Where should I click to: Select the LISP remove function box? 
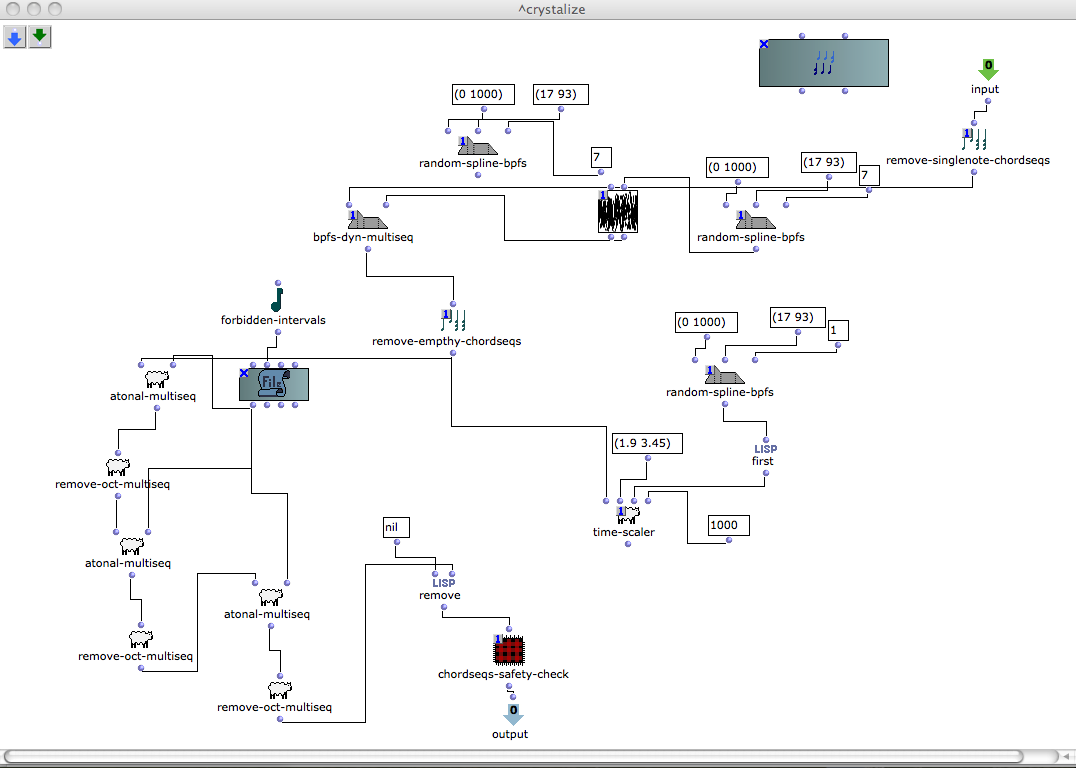442,588
